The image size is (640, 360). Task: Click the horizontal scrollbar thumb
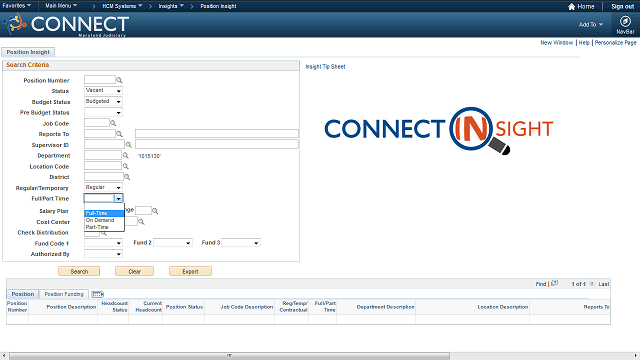point(229,356)
